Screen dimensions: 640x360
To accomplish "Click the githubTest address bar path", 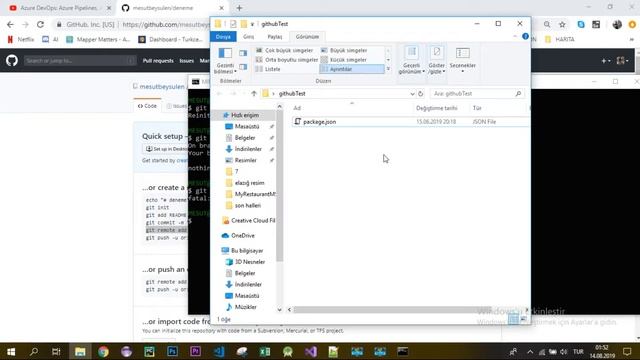I will pyautogui.click(x=292, y=93).
